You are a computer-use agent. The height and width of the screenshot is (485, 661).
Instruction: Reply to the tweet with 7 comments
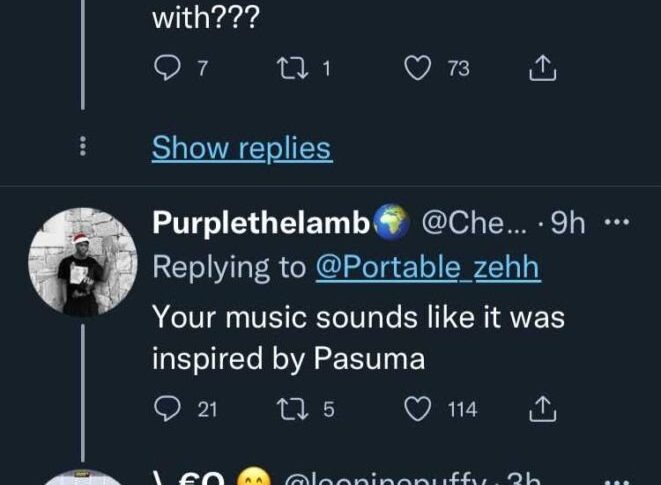click(x=166, y=69)
